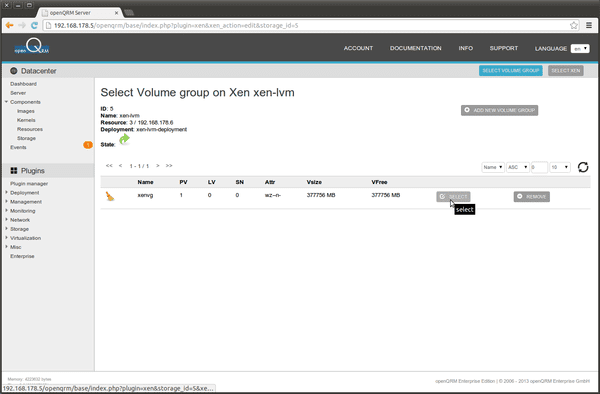
Task: Click the openQRM logo
Action: (32, 47)
